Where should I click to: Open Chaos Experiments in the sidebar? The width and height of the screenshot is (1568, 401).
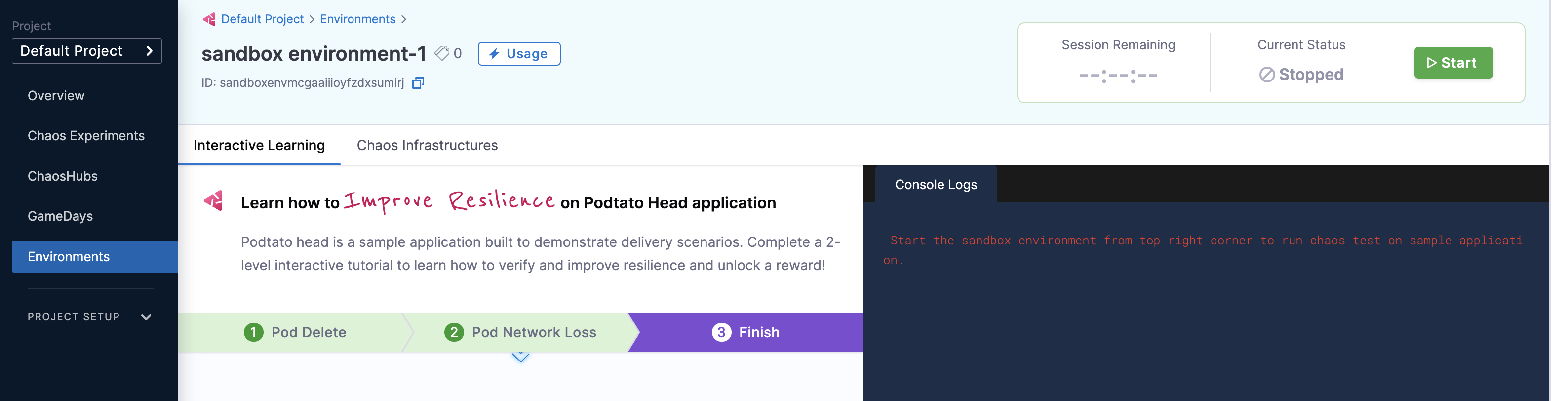click(87, 137)
